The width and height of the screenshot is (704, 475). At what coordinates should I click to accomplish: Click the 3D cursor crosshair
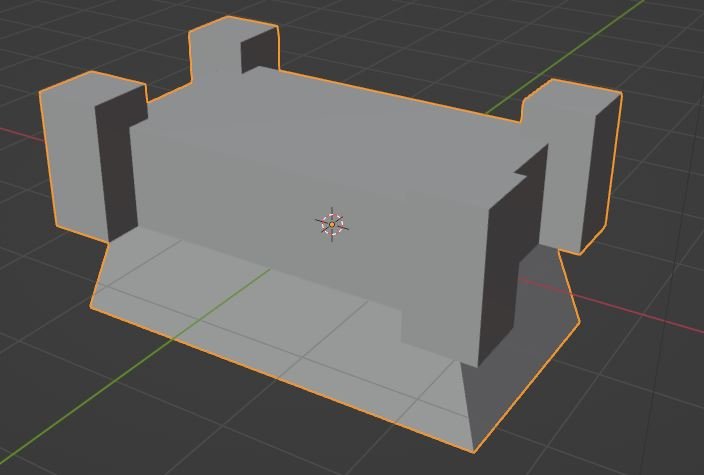pyautogui.click(x=332, y=224)
